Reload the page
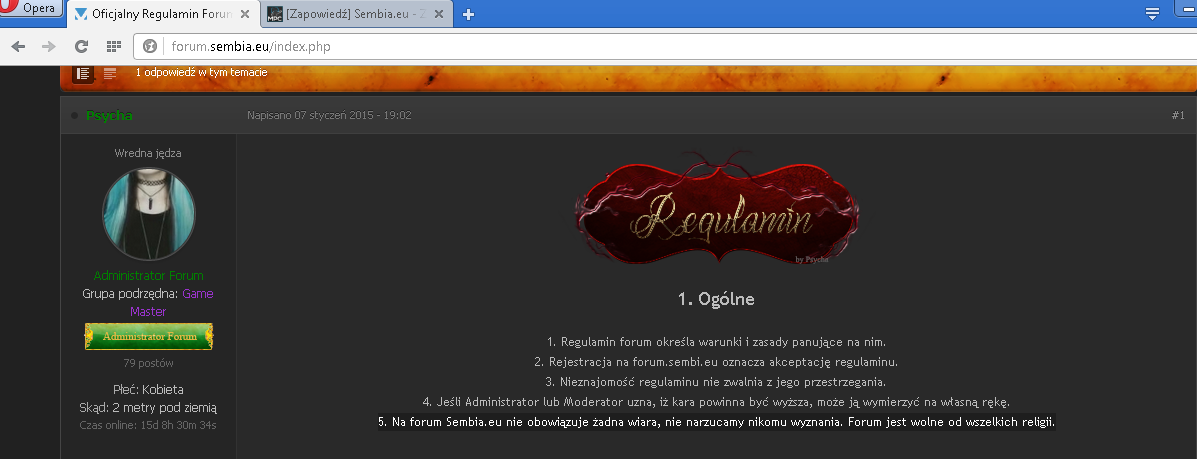The width and height of the screenshot is (1197, 459). click(81, 47)
